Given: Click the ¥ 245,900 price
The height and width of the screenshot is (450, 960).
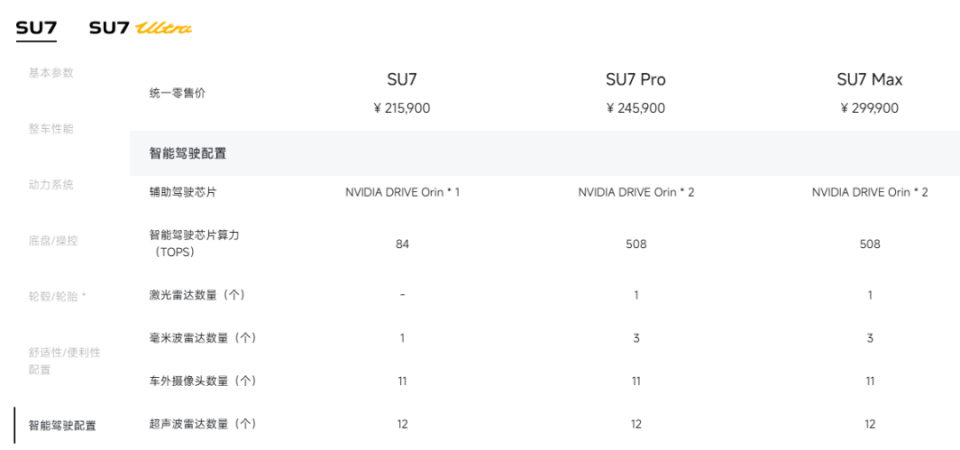Looking at the screenshot, I should point(635,108).
